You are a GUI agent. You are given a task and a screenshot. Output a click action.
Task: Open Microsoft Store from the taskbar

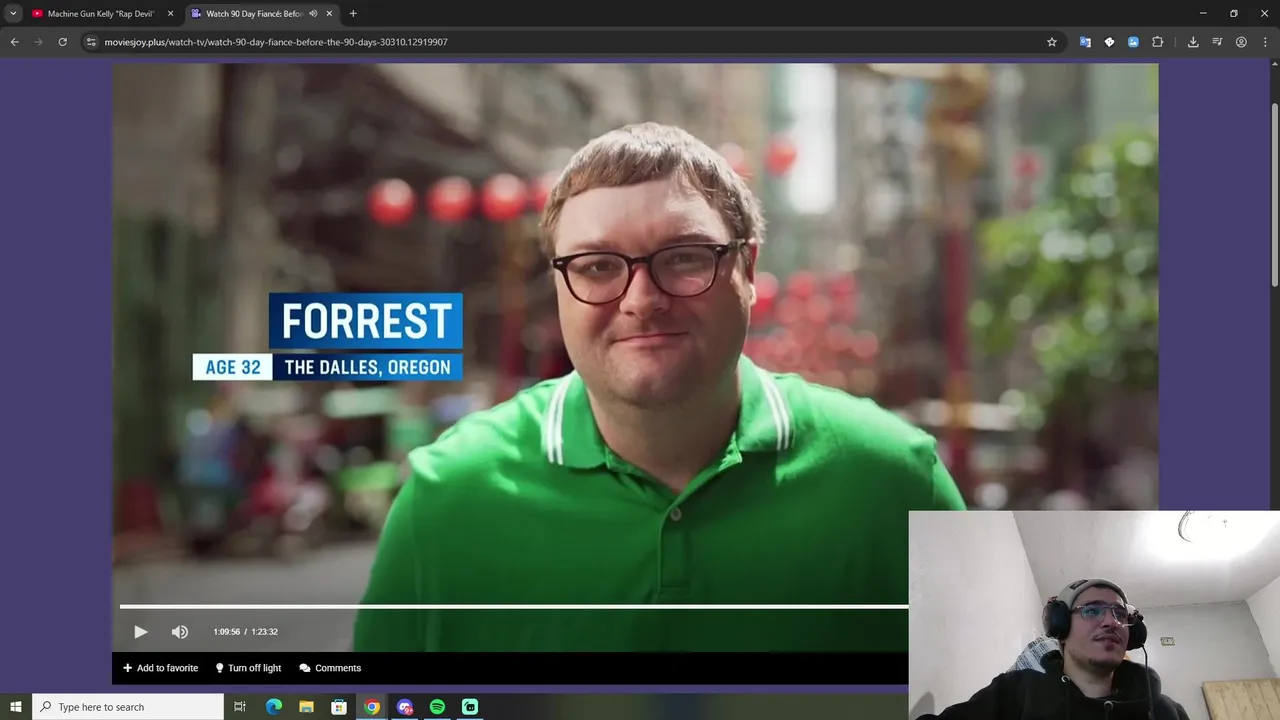(x=339, y=707)
